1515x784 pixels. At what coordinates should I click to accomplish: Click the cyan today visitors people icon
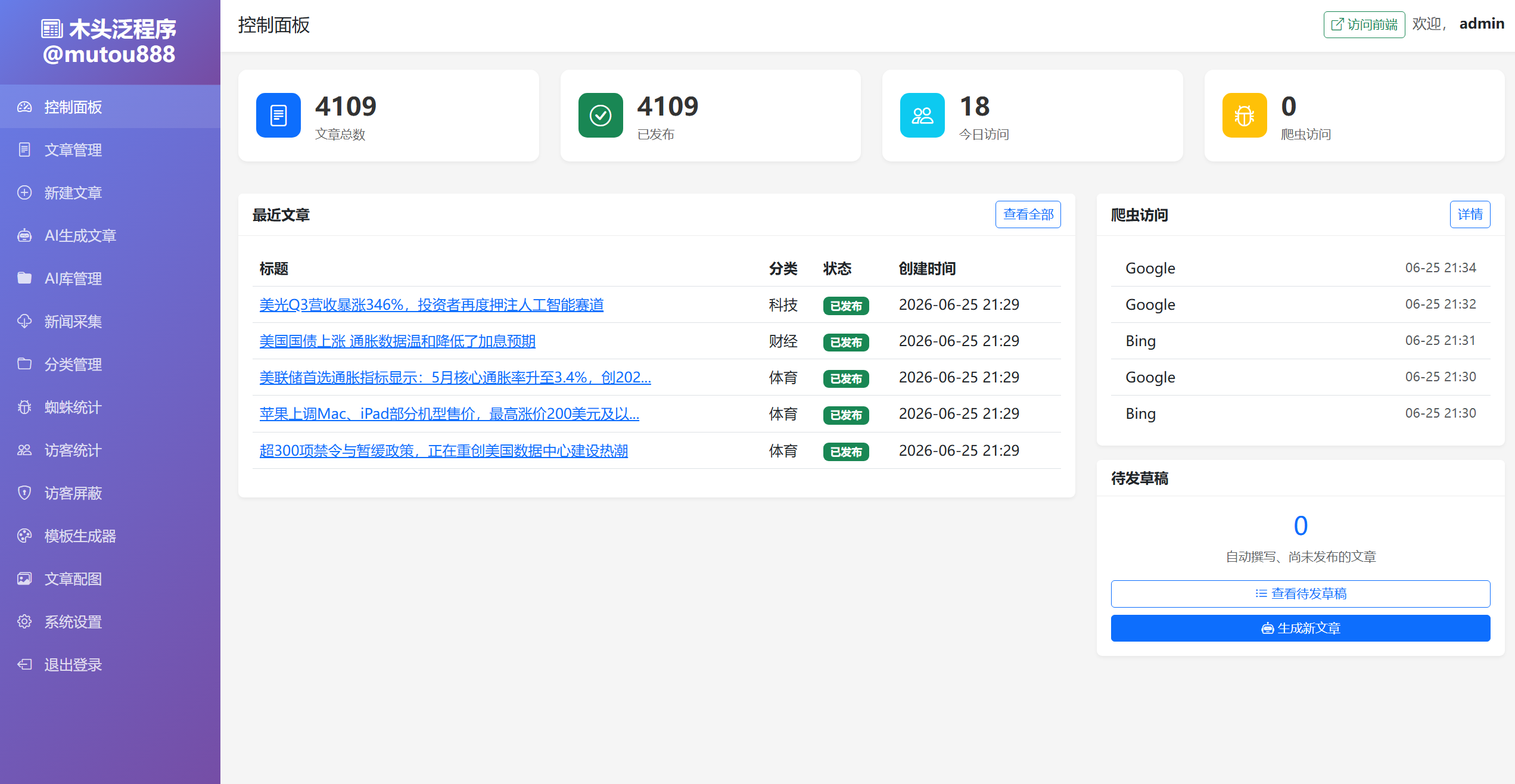[922, 115]
